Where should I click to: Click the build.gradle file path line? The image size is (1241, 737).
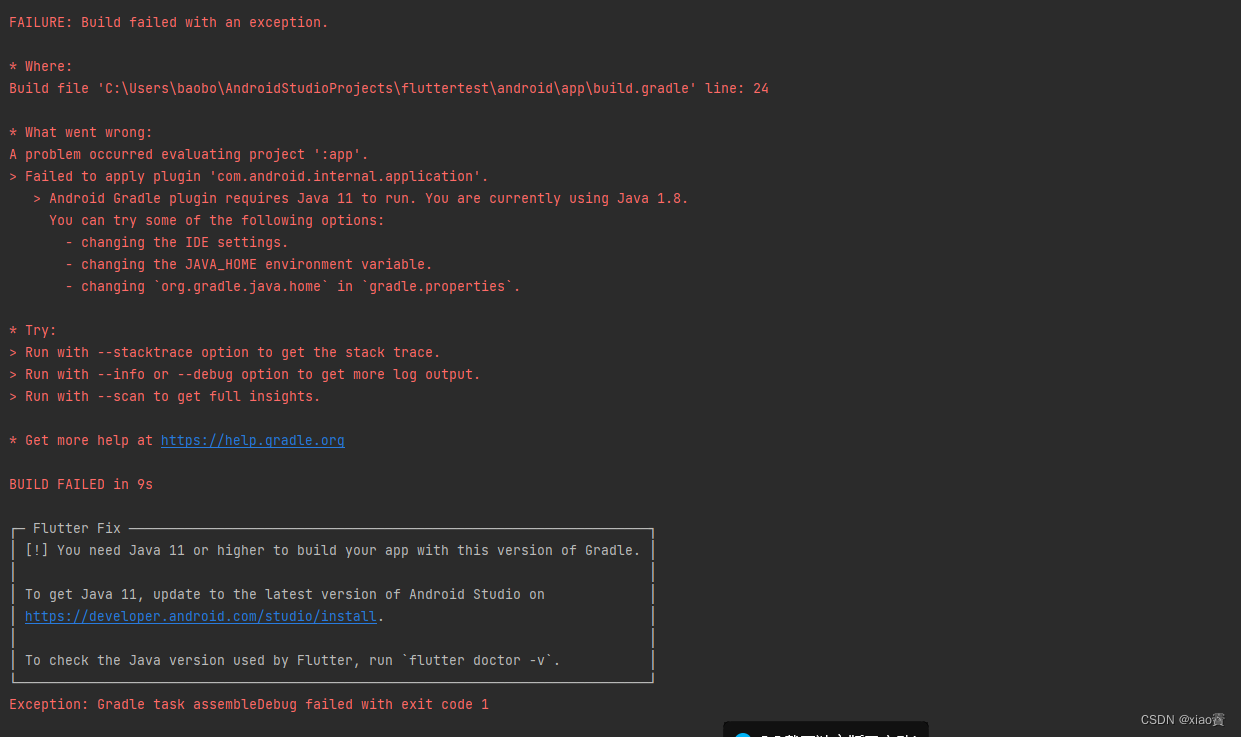pos(389,88)
